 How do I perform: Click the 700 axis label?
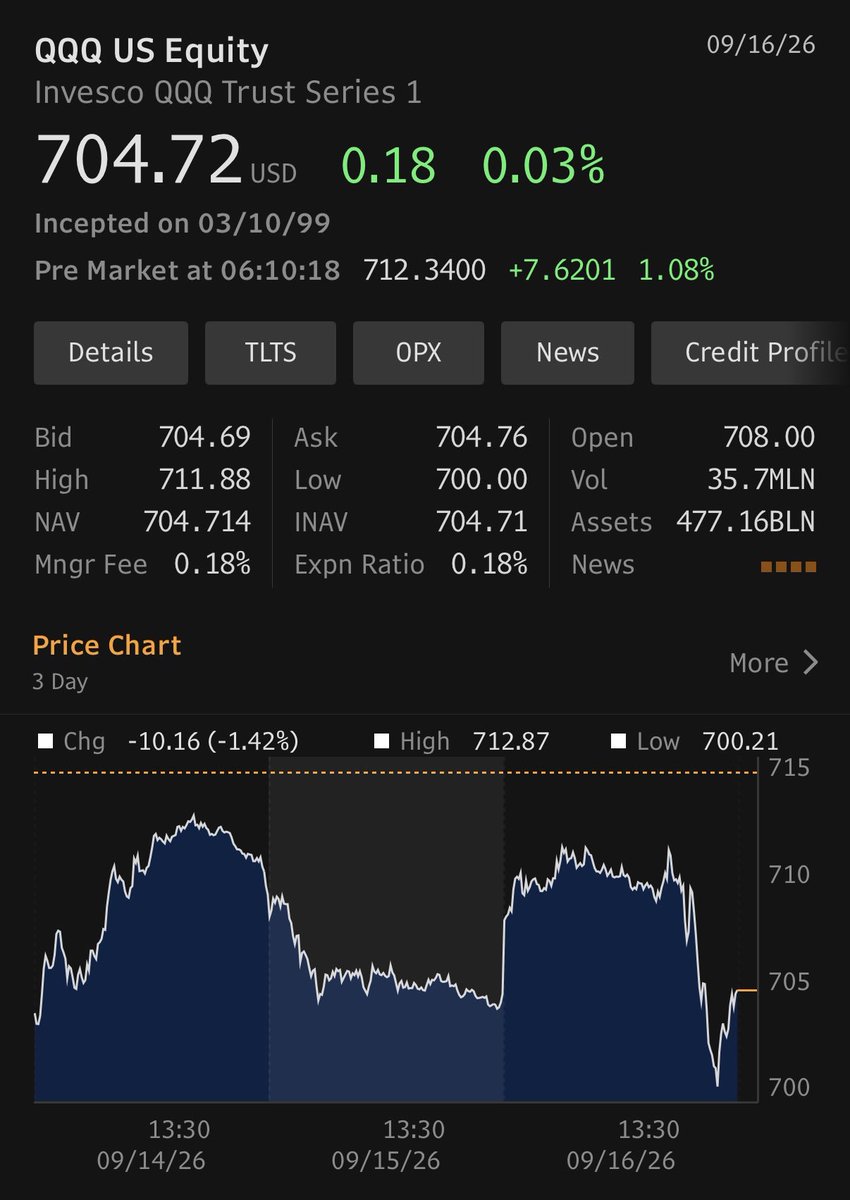(790, 1088)
